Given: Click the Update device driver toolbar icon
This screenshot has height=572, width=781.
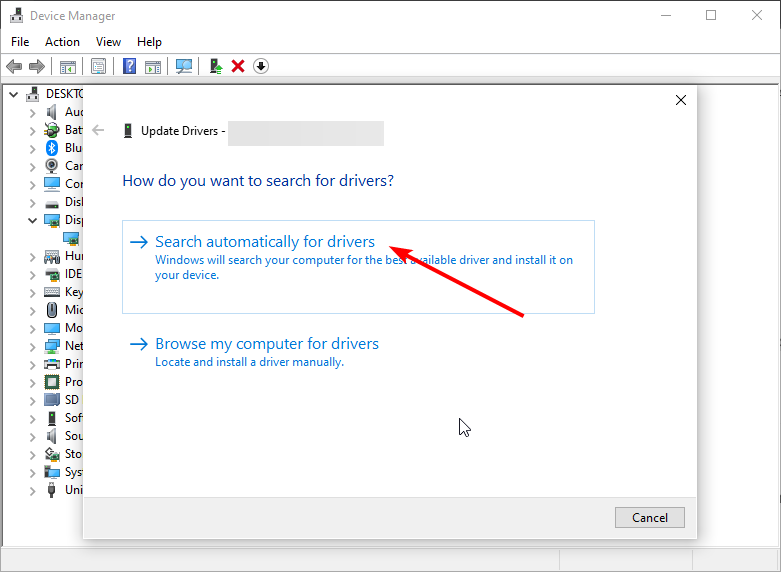Looking at the screenshot, I should pyautogui.click(x=216, y=66).
